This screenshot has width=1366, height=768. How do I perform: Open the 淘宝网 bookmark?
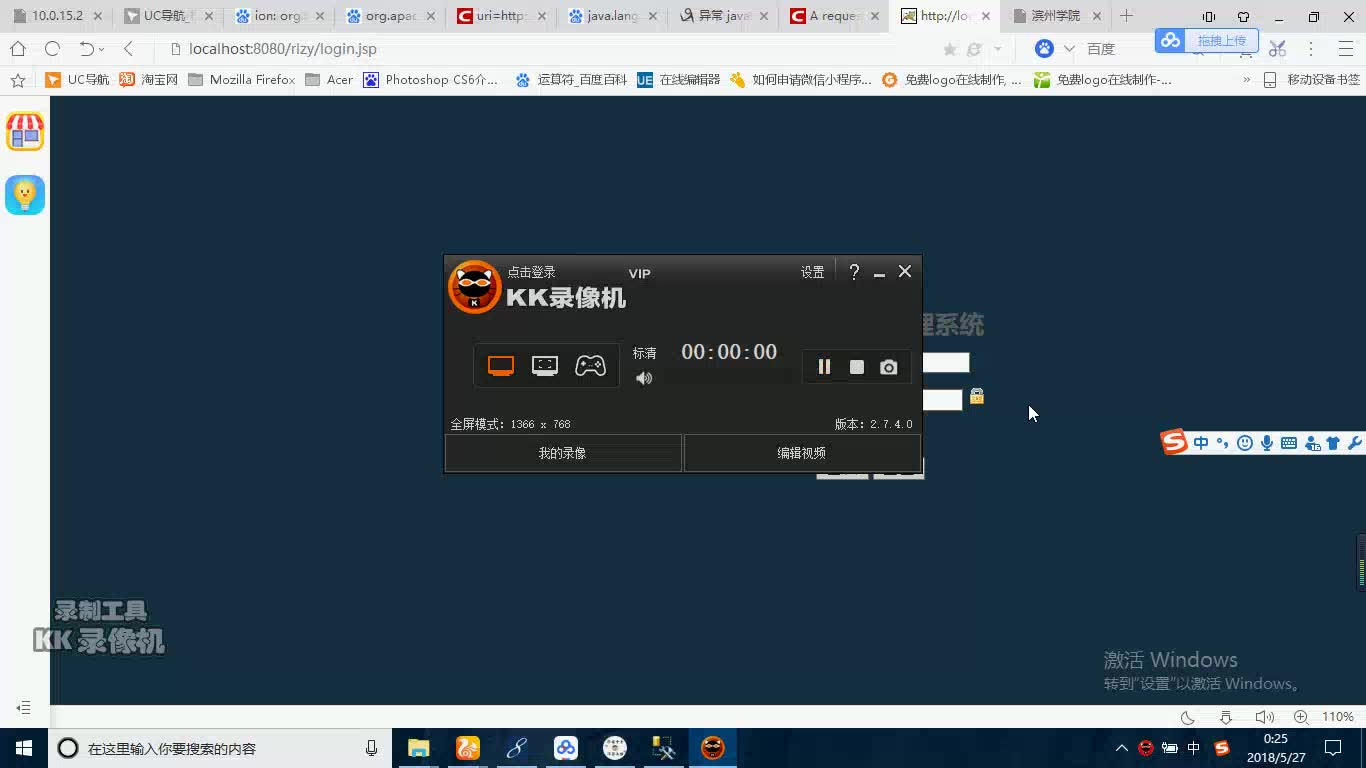[x=149, y=80]
